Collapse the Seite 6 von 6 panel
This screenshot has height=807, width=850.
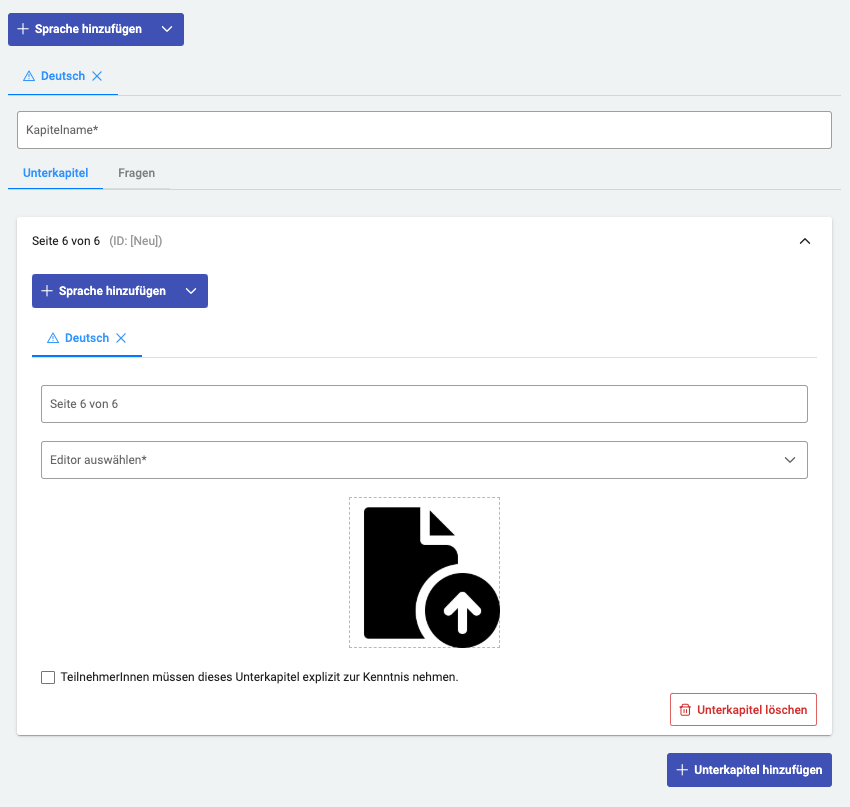[805, 241]
